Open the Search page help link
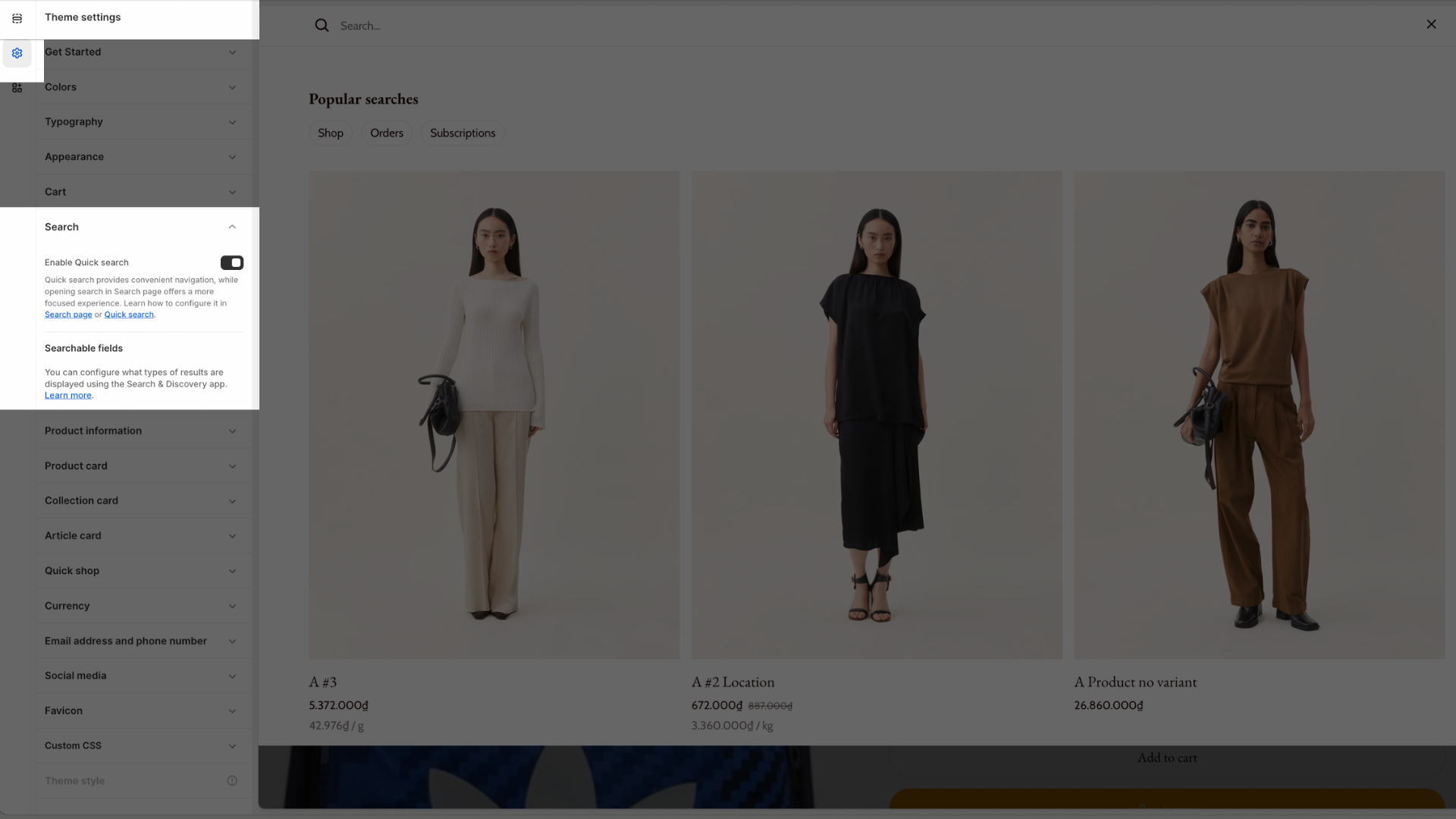This screenshot has height=819, width=1456. coord(67,315)
